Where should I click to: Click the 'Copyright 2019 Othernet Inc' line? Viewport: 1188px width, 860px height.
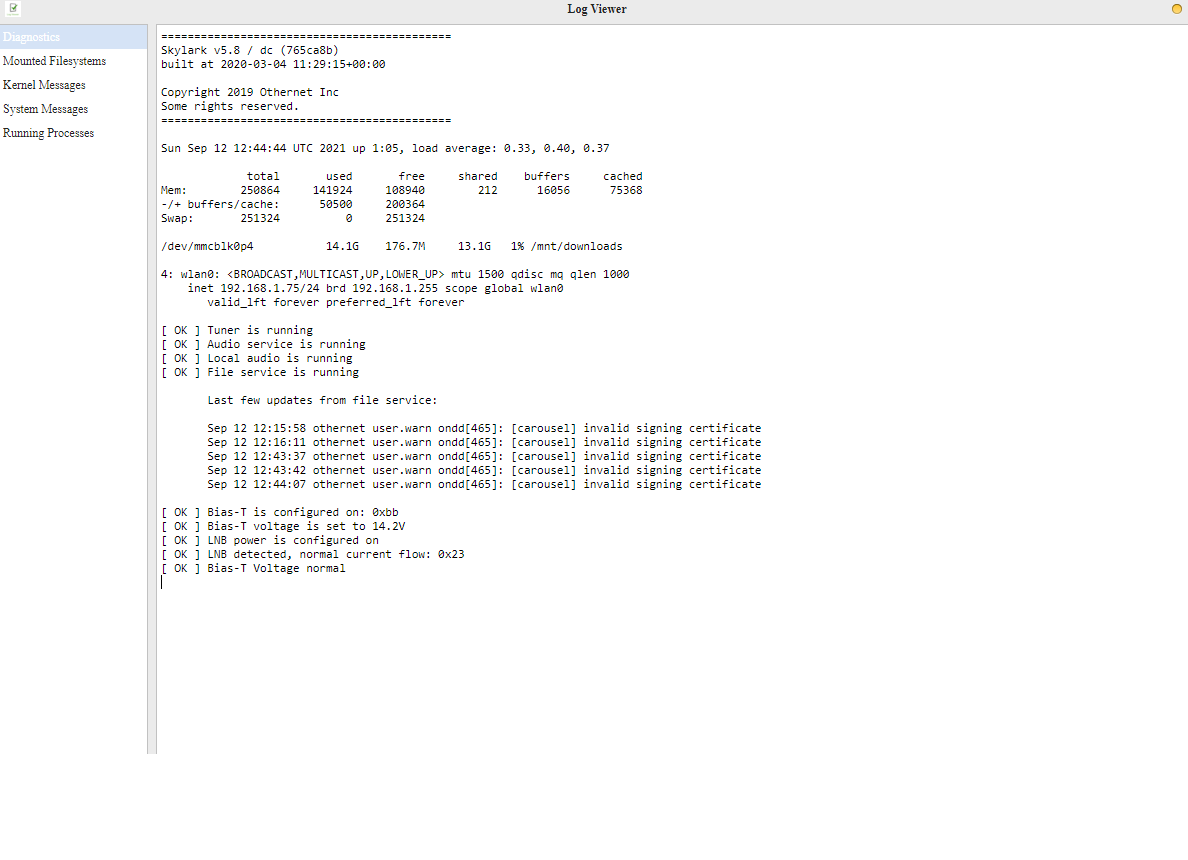(x=250, y=92)
